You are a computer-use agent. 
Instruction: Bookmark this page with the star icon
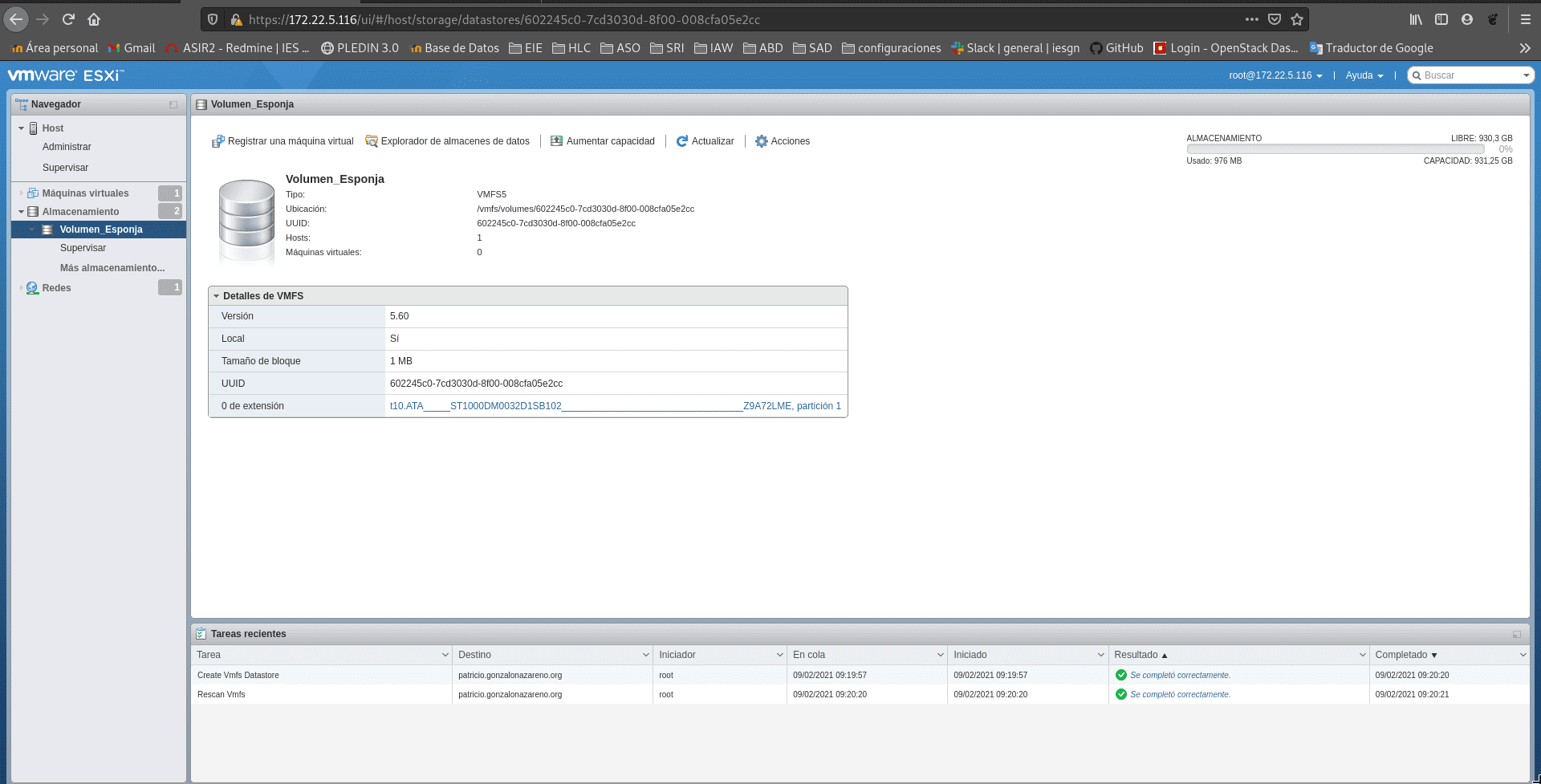1297,19
